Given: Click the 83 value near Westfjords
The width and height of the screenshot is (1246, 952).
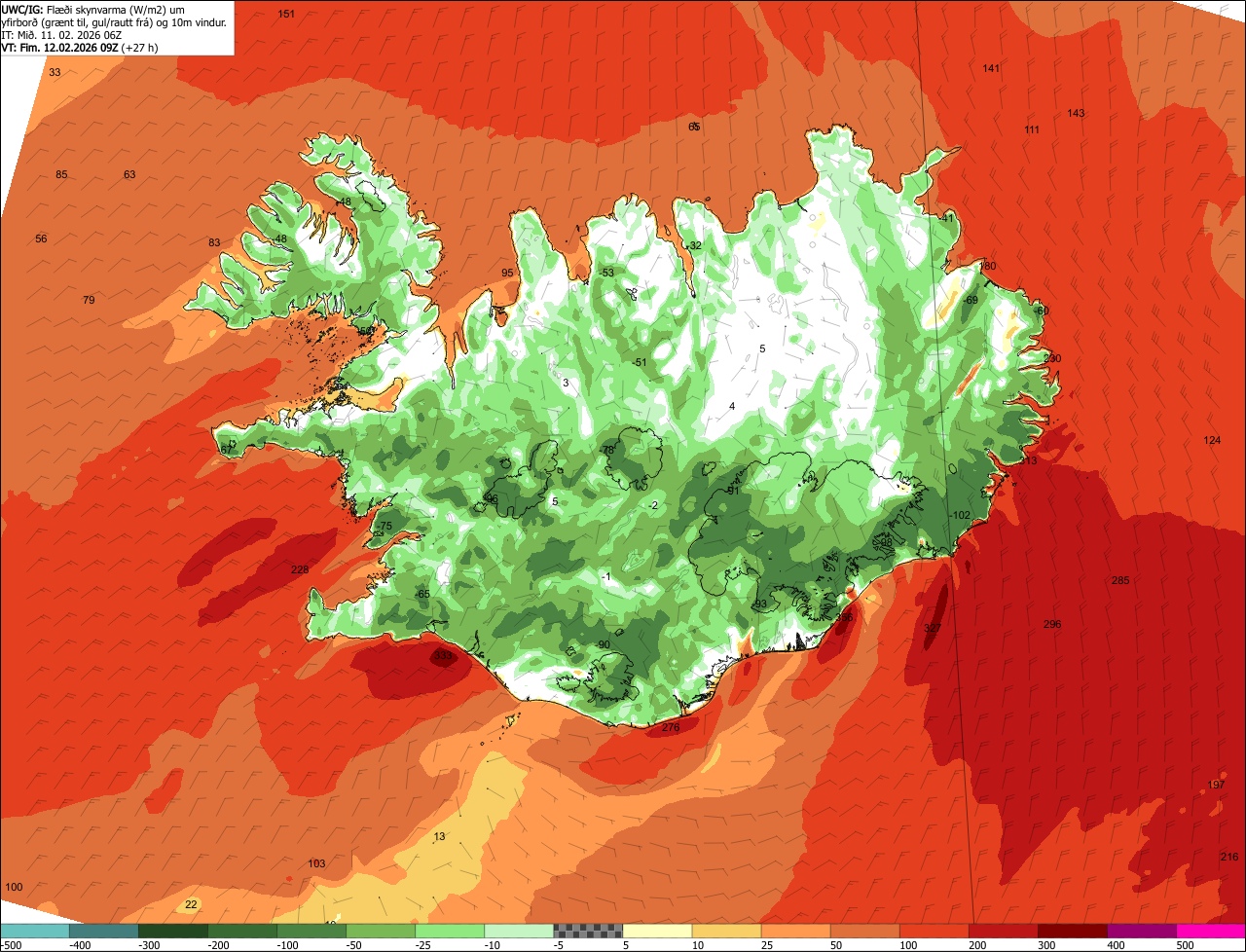Looking at the screenshot, I should (x=214, y=242).
